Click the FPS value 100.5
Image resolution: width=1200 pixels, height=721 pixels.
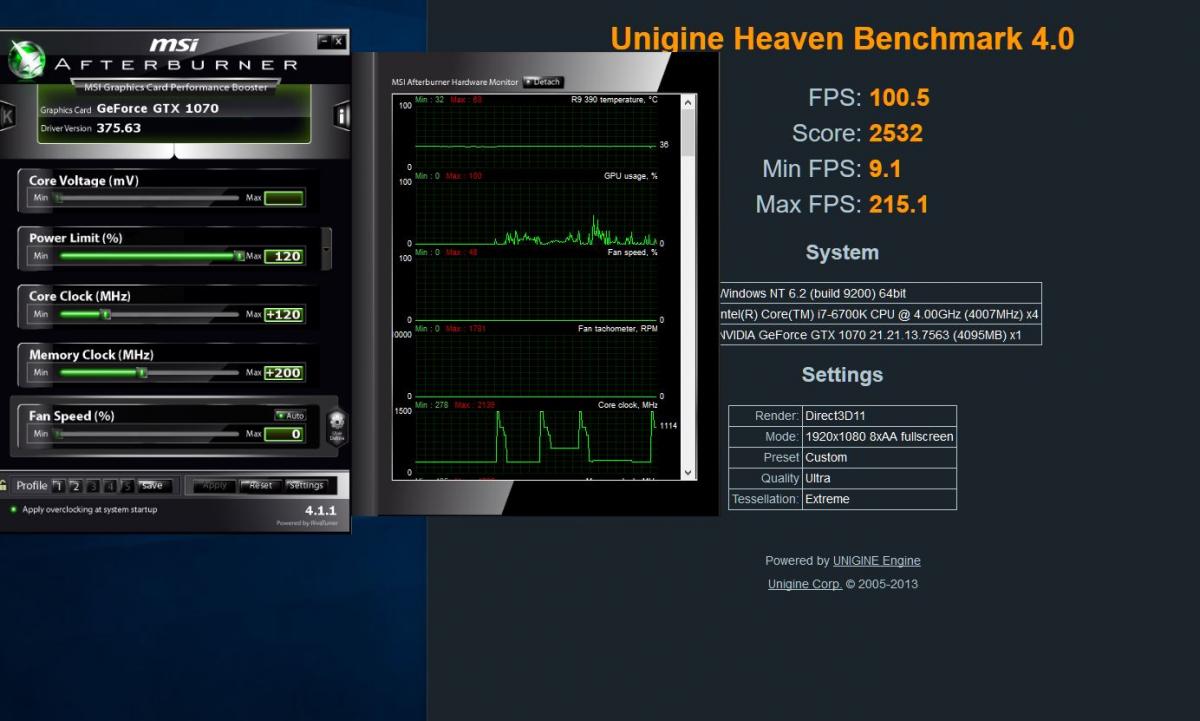pyautogui.click(x=900, y=97)
